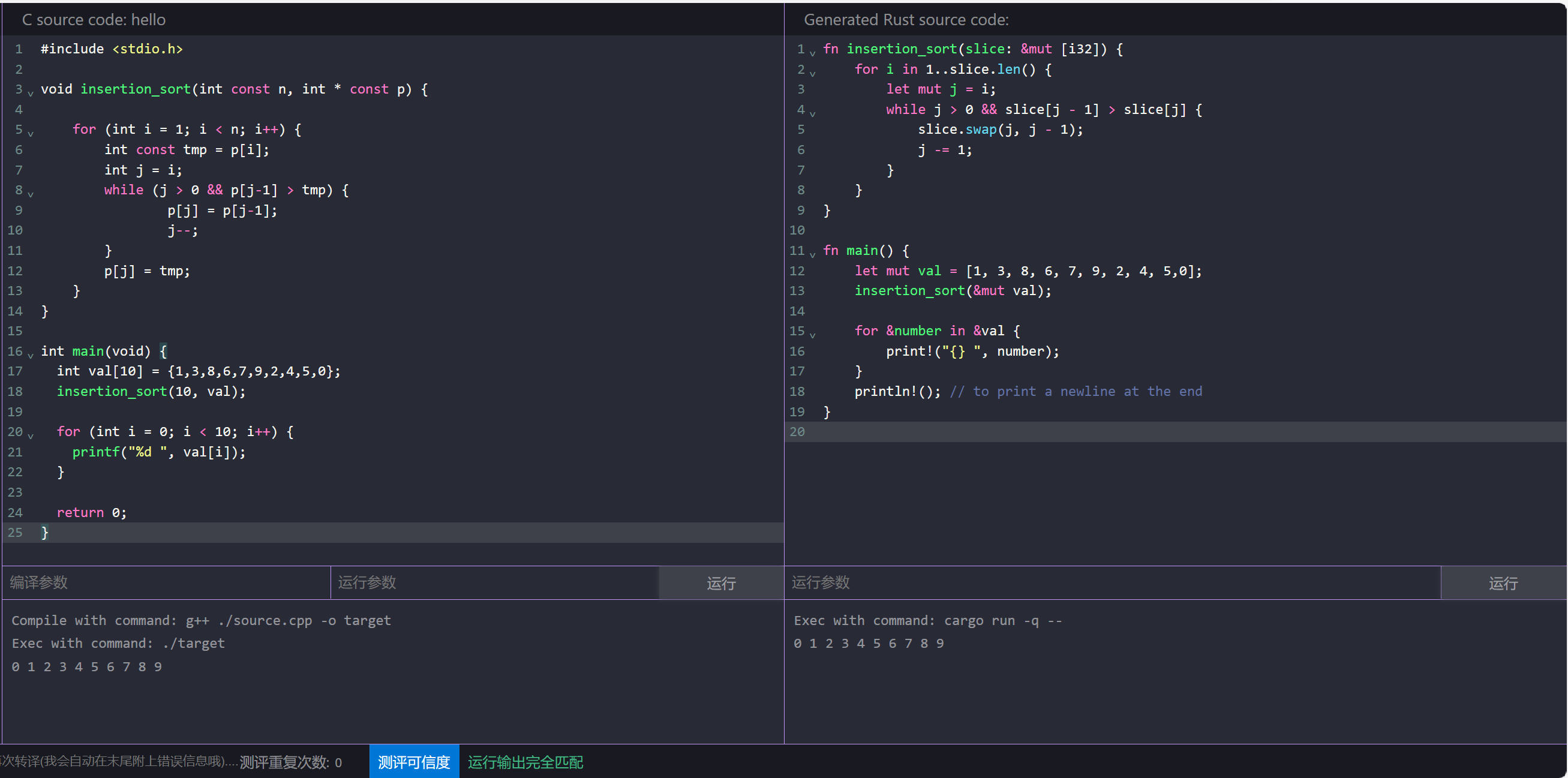Collapse Rust for loop fold at line 2
This screenshot has height=778, width=1568.
click(812, 73)
